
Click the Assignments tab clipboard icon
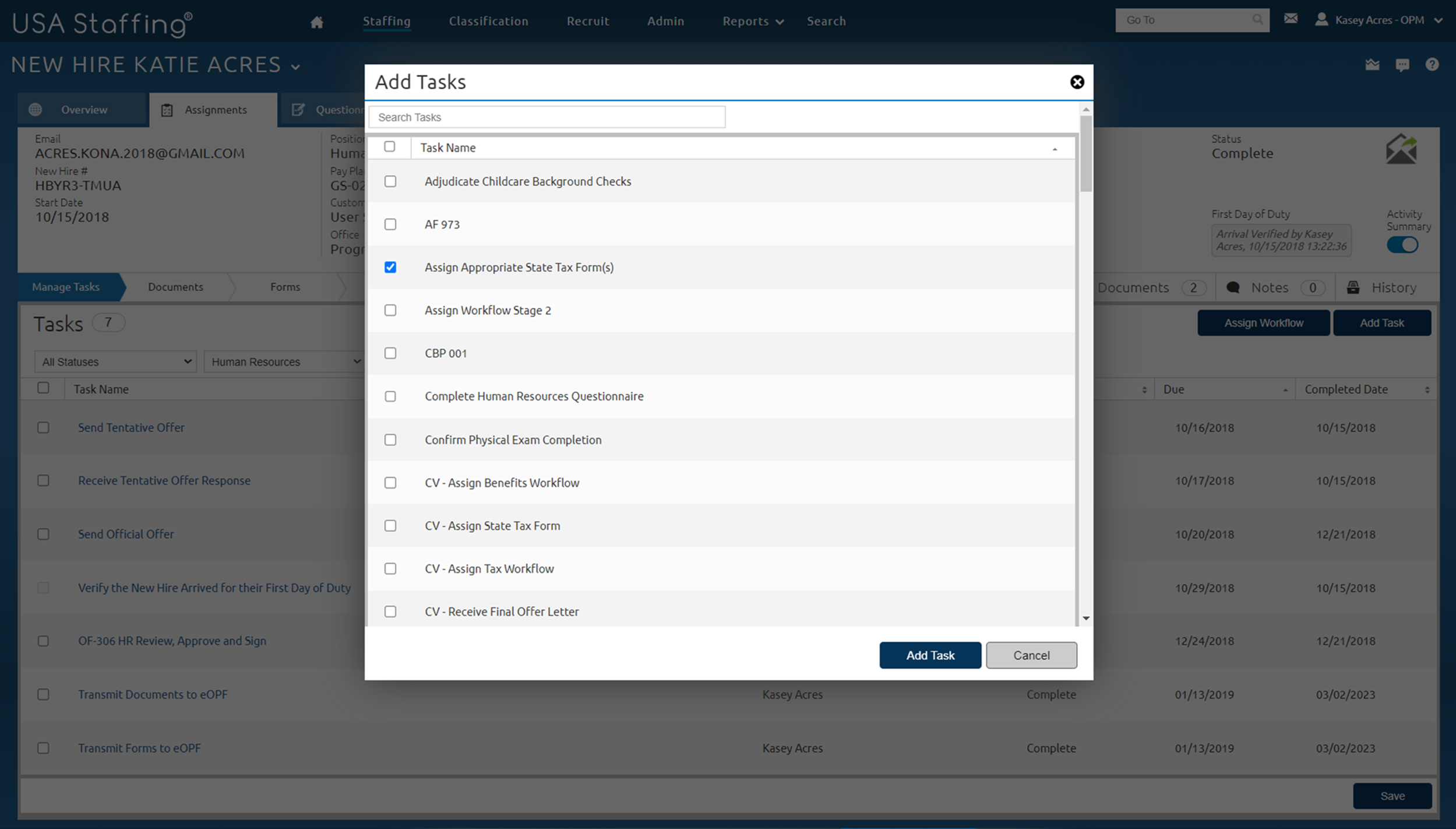pos(167,110)
